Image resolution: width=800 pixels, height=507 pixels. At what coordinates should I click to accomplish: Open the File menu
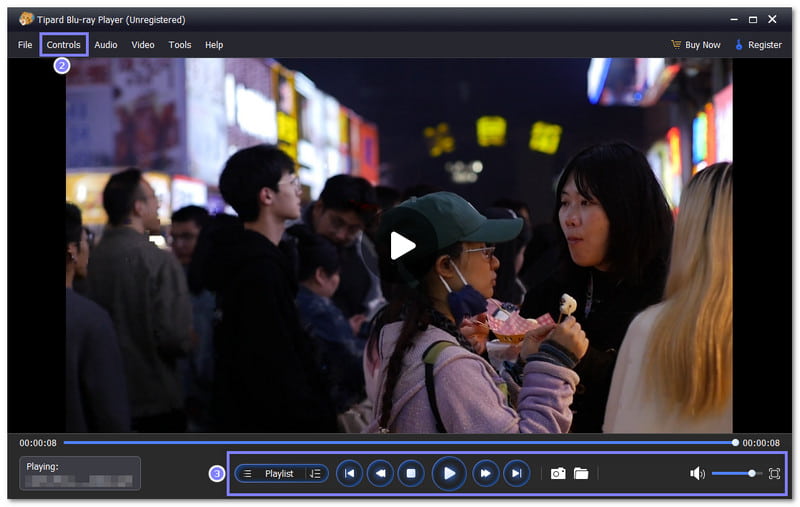[x=24, y=45]
